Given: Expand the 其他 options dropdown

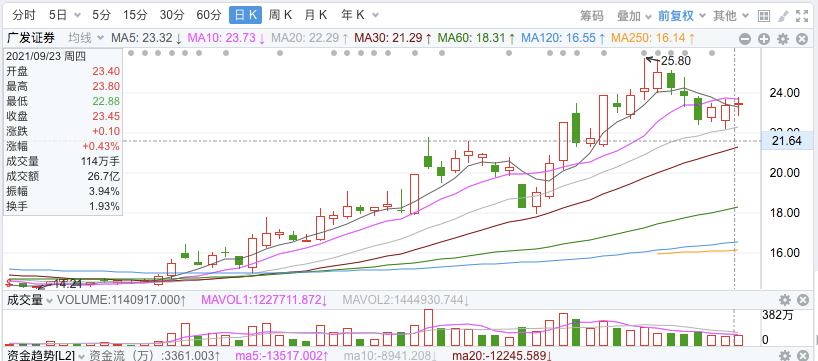Looking at the screenshot, I should (x=731, y=16).
